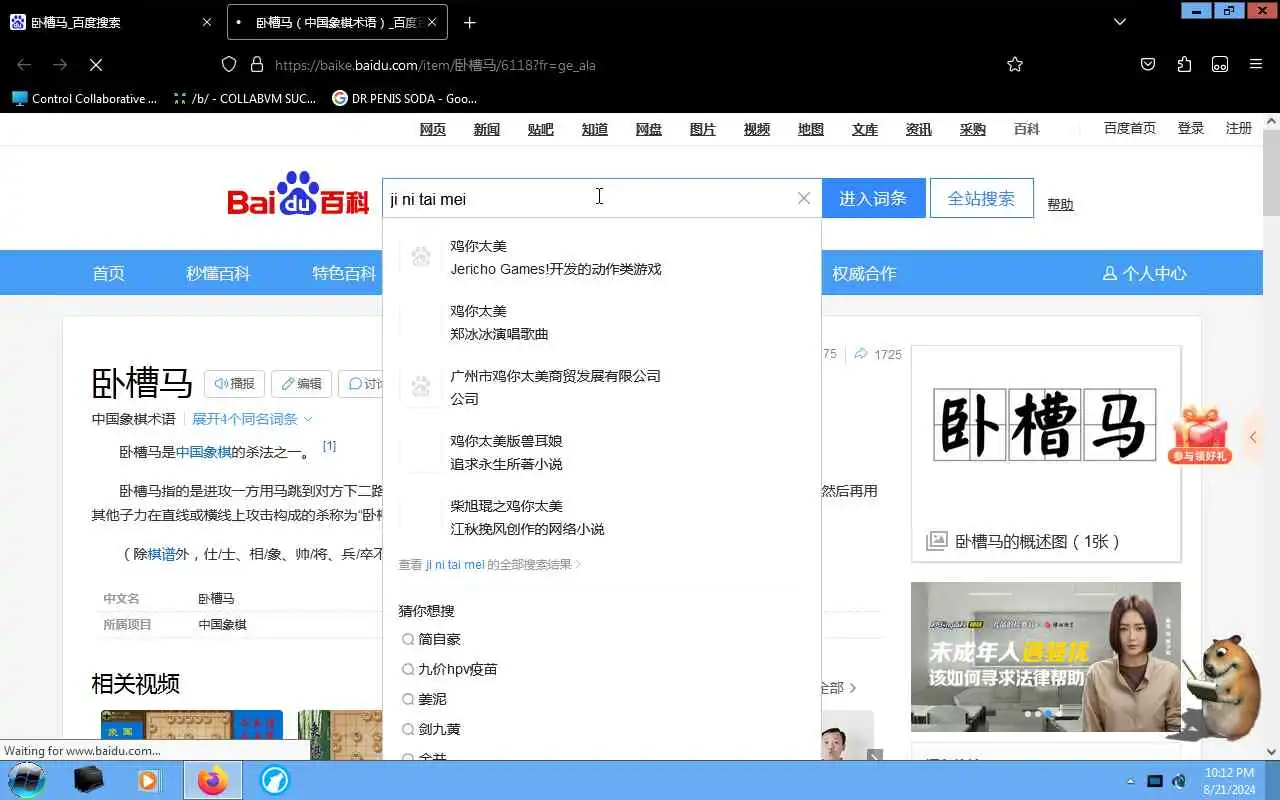Screen dimensions: 1280x800
Task: Choose 鸡你太美版兽耳娘 suggestion
Action: (x=602, y=452)
